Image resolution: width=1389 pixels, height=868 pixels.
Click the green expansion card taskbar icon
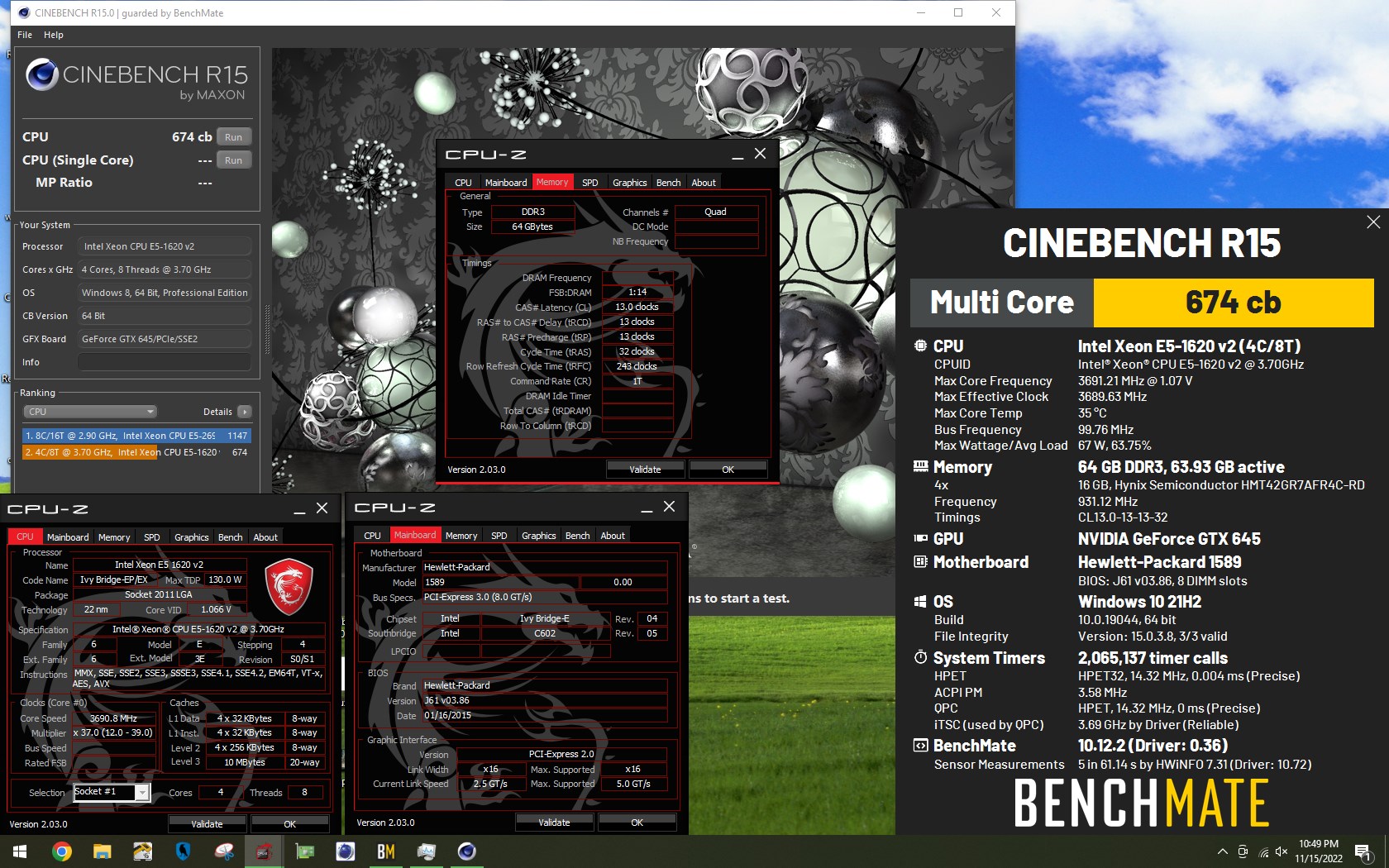(305, 851)
